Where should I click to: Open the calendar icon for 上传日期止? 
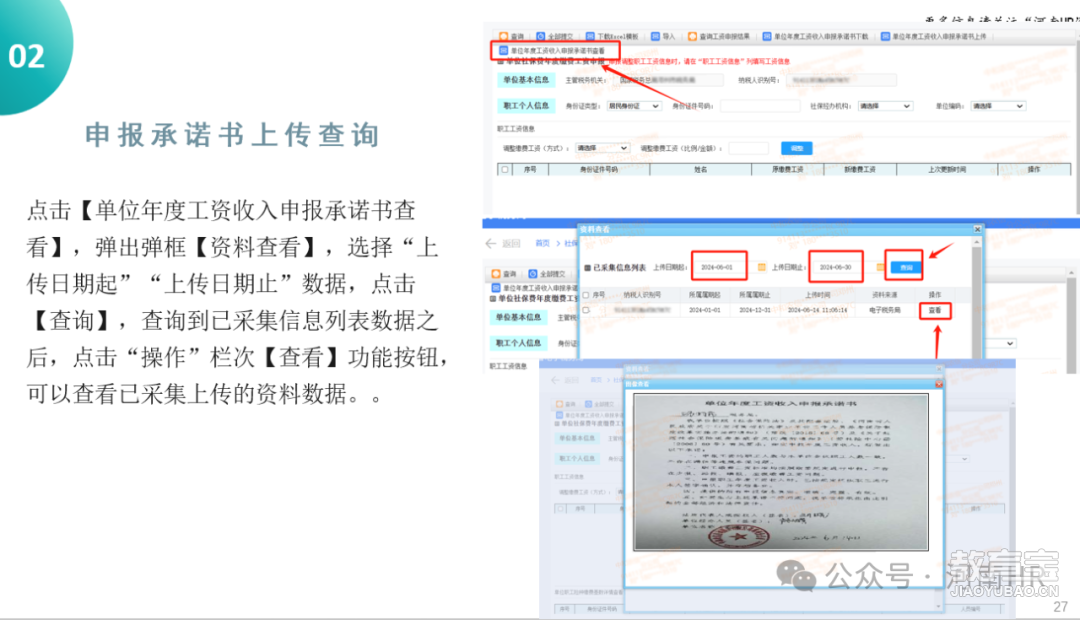[880, 267]
